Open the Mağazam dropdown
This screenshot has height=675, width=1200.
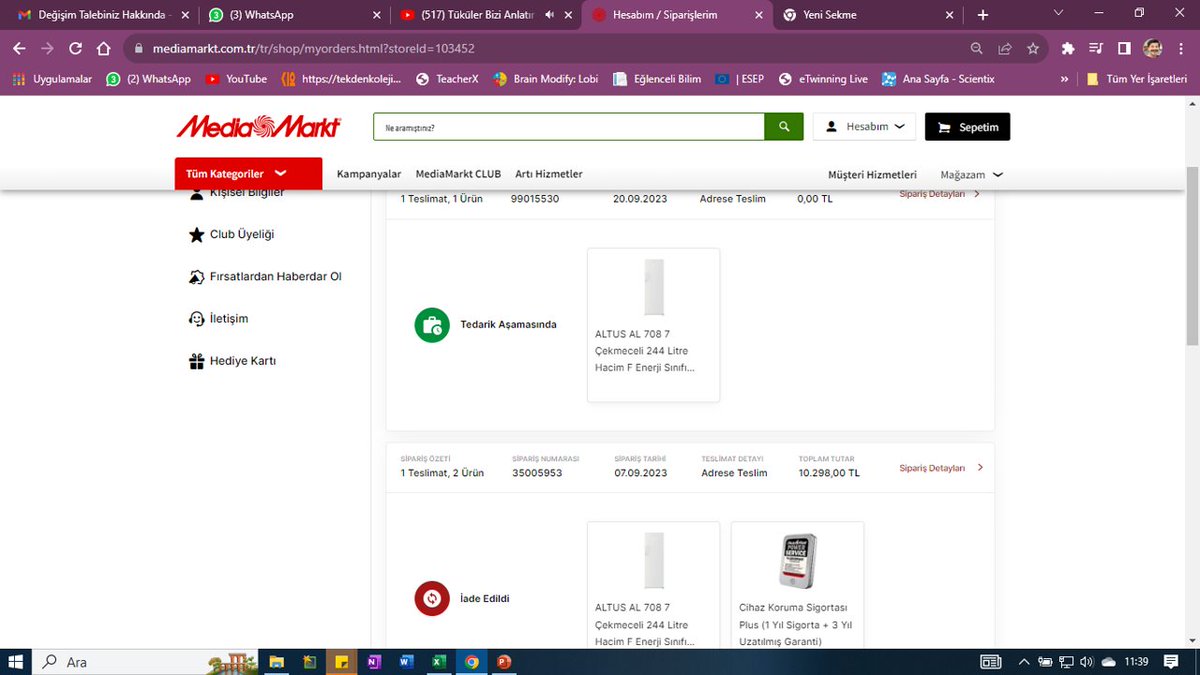(971, 175)
